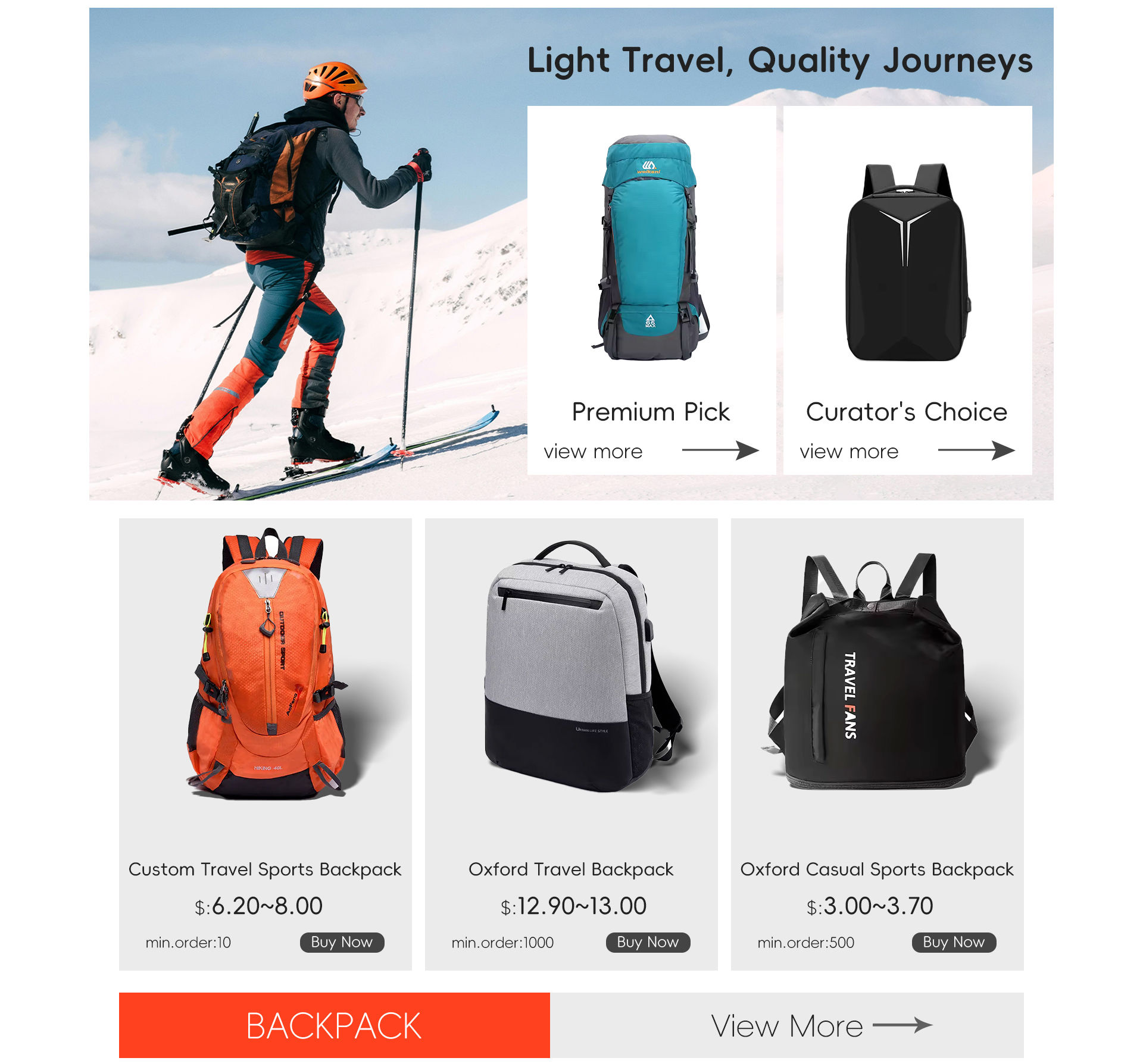The width and height of the screenshot is (1143, 1064).
Task: Click the arrow beside bottom View More
Action: pos(902,1025)
